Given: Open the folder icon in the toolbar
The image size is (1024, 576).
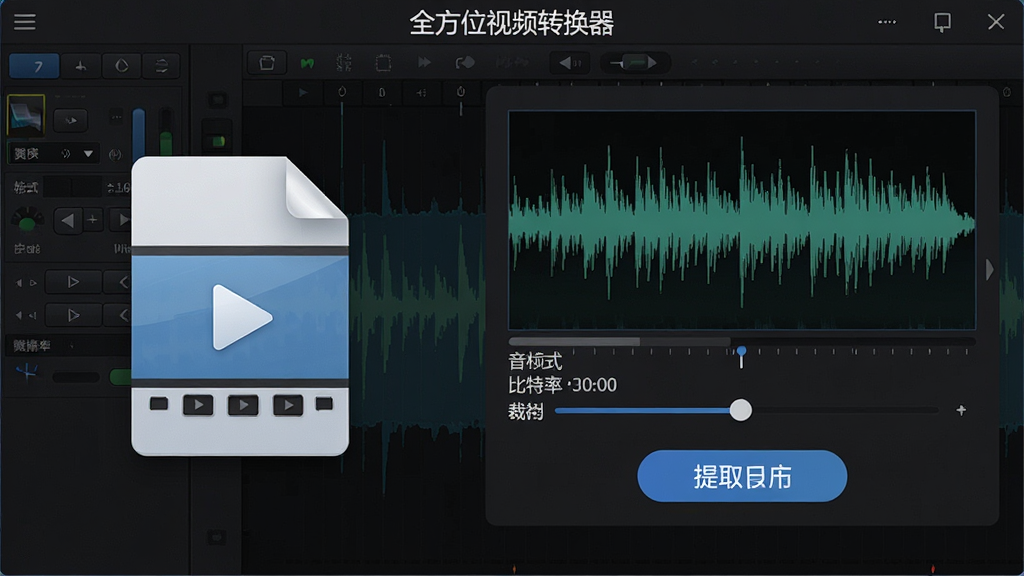Looking at the screenshot, I should (x=266, y=63).
